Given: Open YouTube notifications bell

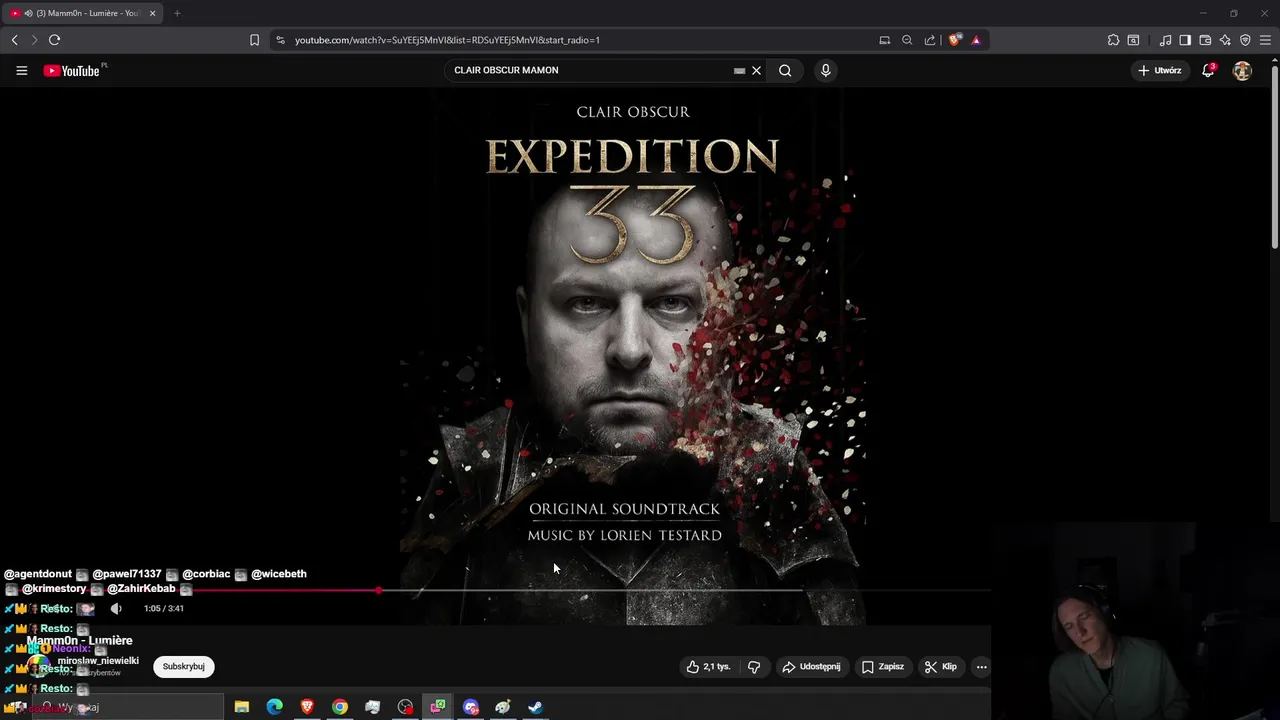Looking at the screenshot, I should (x=1208, y=71).
